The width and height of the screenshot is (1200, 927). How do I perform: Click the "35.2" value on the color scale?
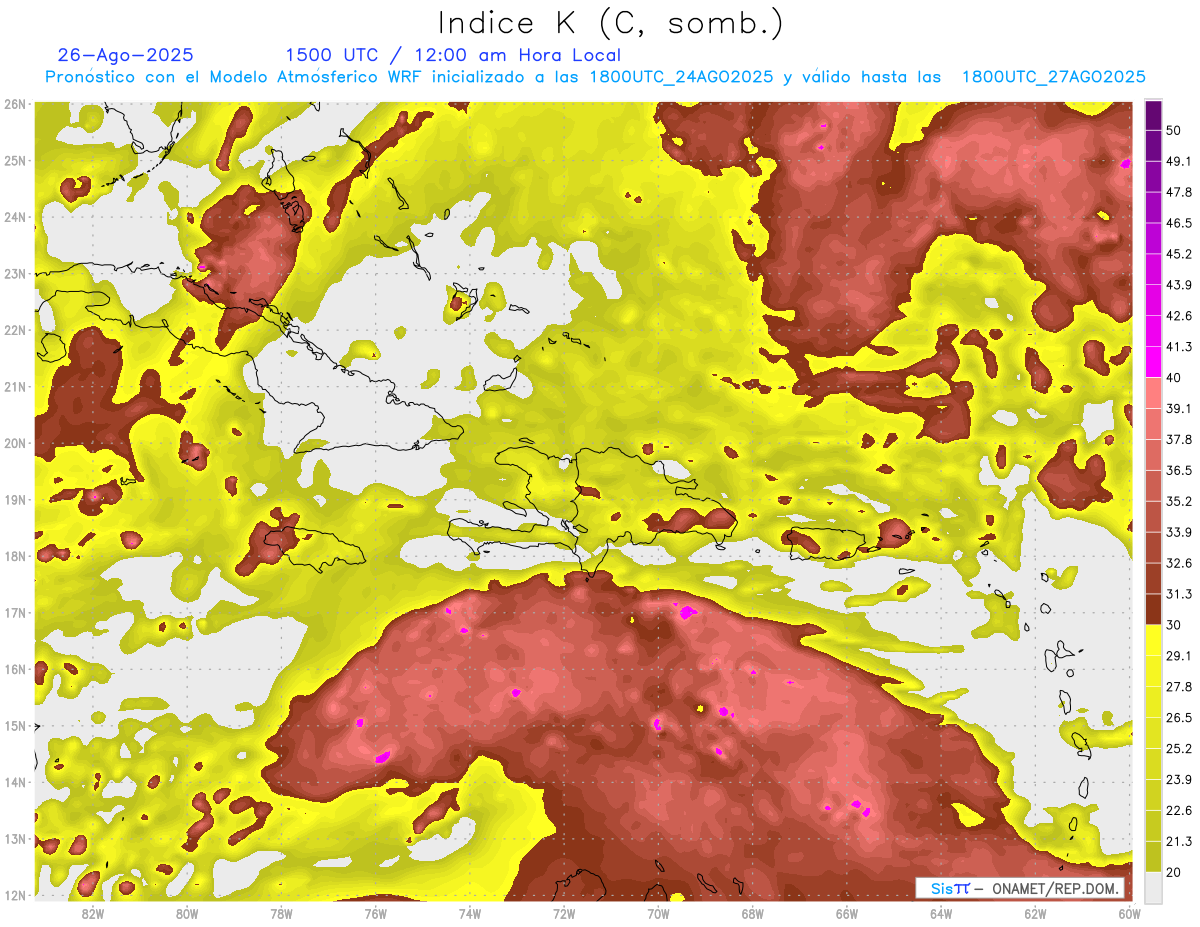[x=1178, y=501]
